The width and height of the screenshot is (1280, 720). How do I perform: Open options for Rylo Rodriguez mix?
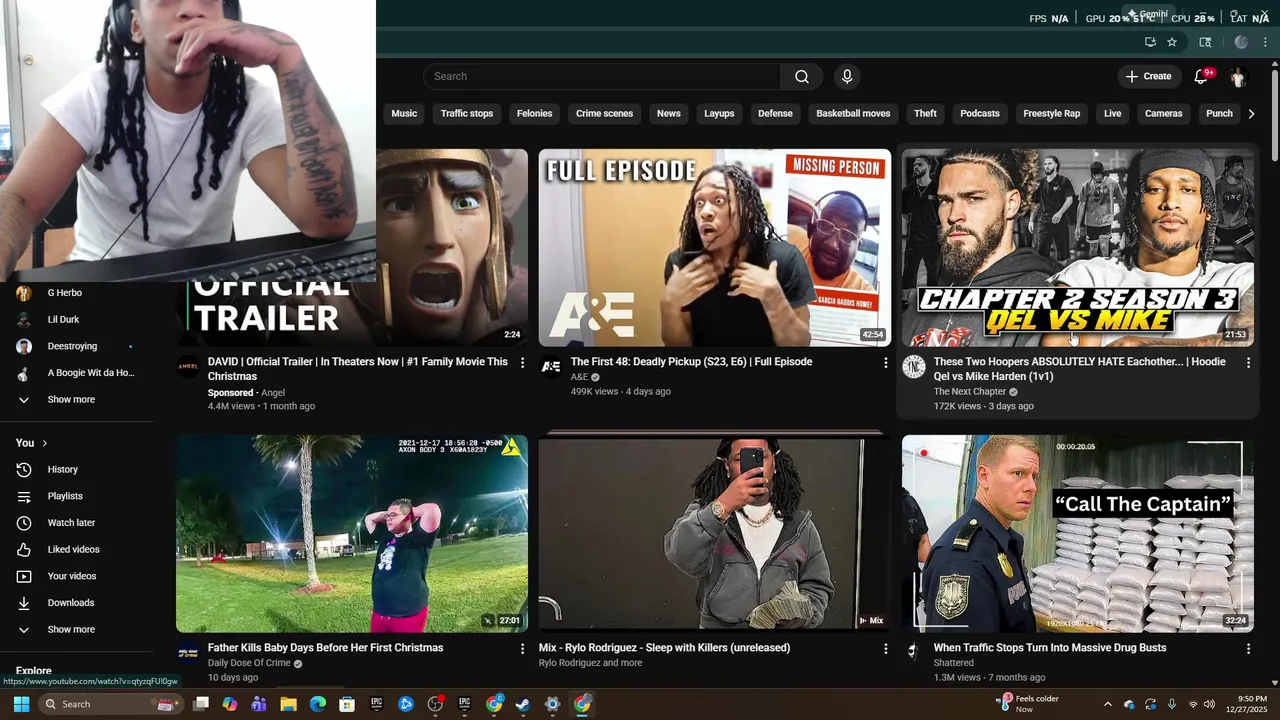885,648
